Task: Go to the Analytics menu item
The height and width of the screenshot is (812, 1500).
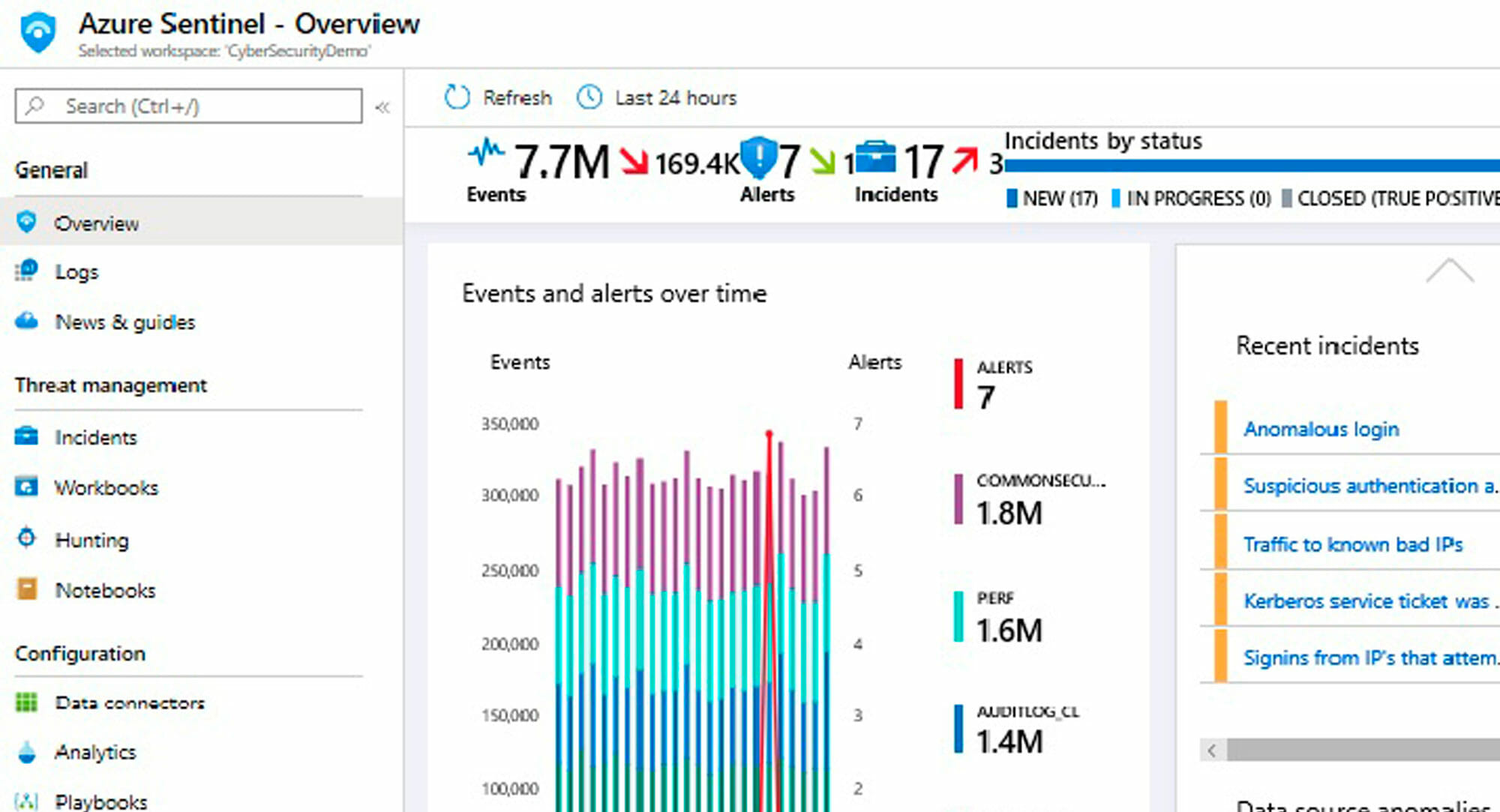Action: [95, 752]
